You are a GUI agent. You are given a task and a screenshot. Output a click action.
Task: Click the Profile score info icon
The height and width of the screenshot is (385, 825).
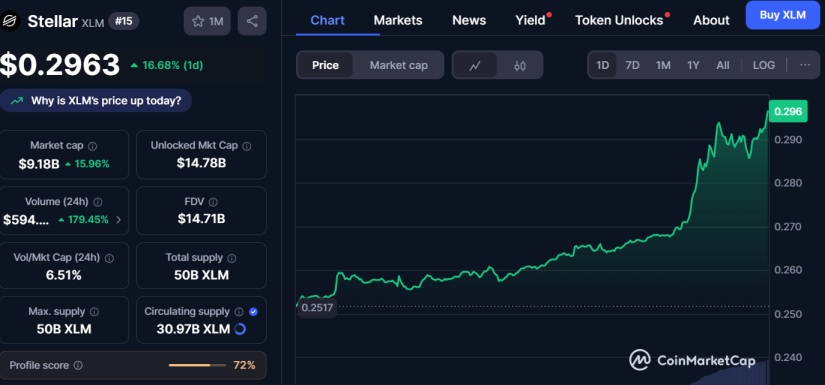click(x=78, y=365)
